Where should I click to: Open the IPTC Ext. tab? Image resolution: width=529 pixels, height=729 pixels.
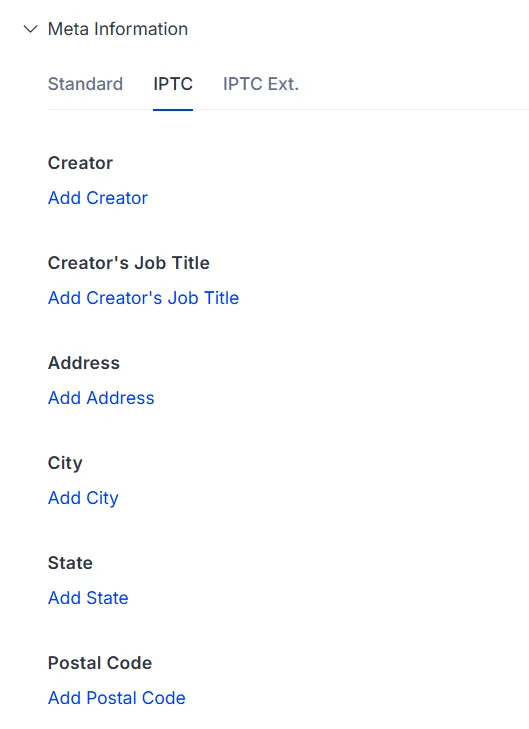pos(261,84)
